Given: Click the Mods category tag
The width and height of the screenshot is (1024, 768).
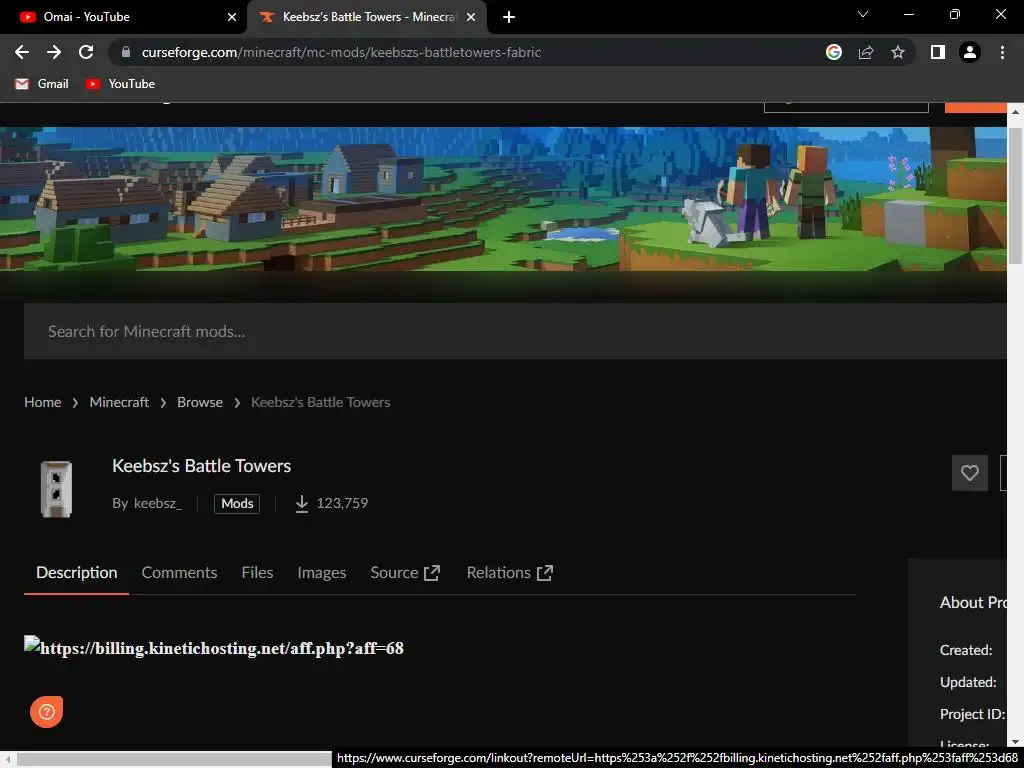Looking at the screenshot, I should [x=237, y=504].
